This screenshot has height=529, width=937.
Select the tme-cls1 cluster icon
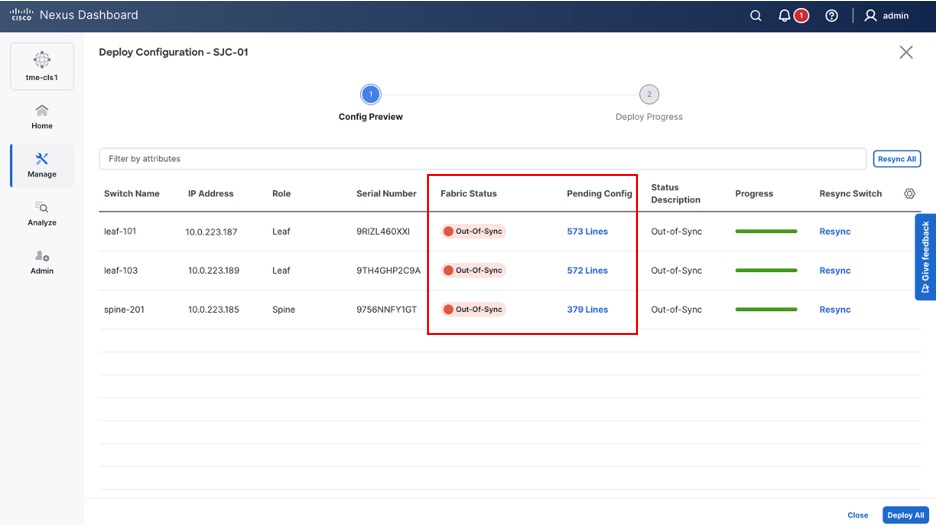point(42,66)
